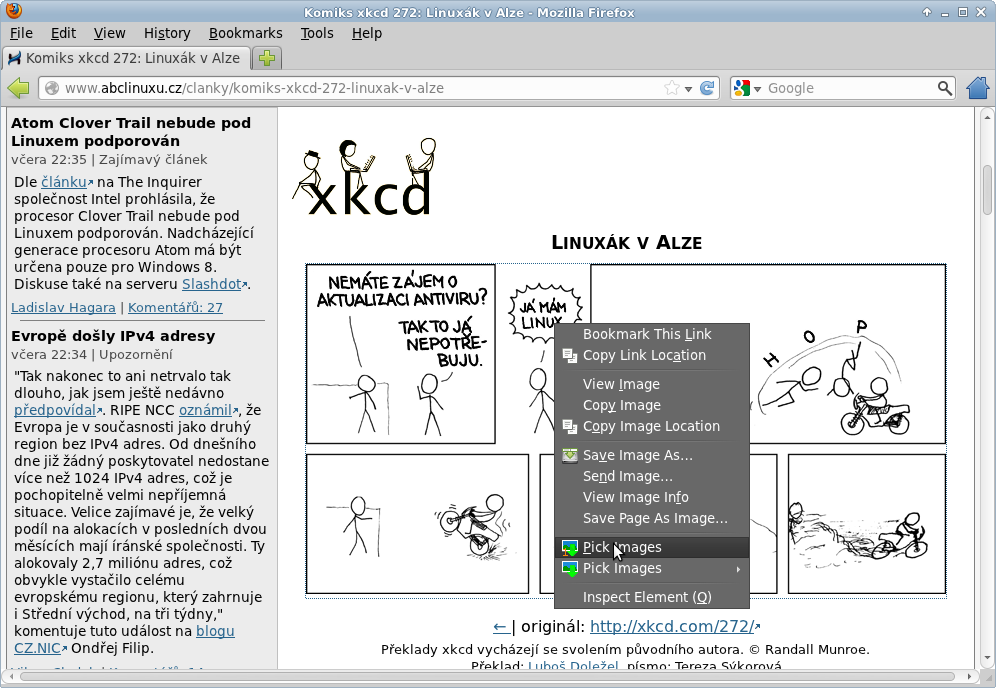Click the Copy Link Location icon

[570, 355]
